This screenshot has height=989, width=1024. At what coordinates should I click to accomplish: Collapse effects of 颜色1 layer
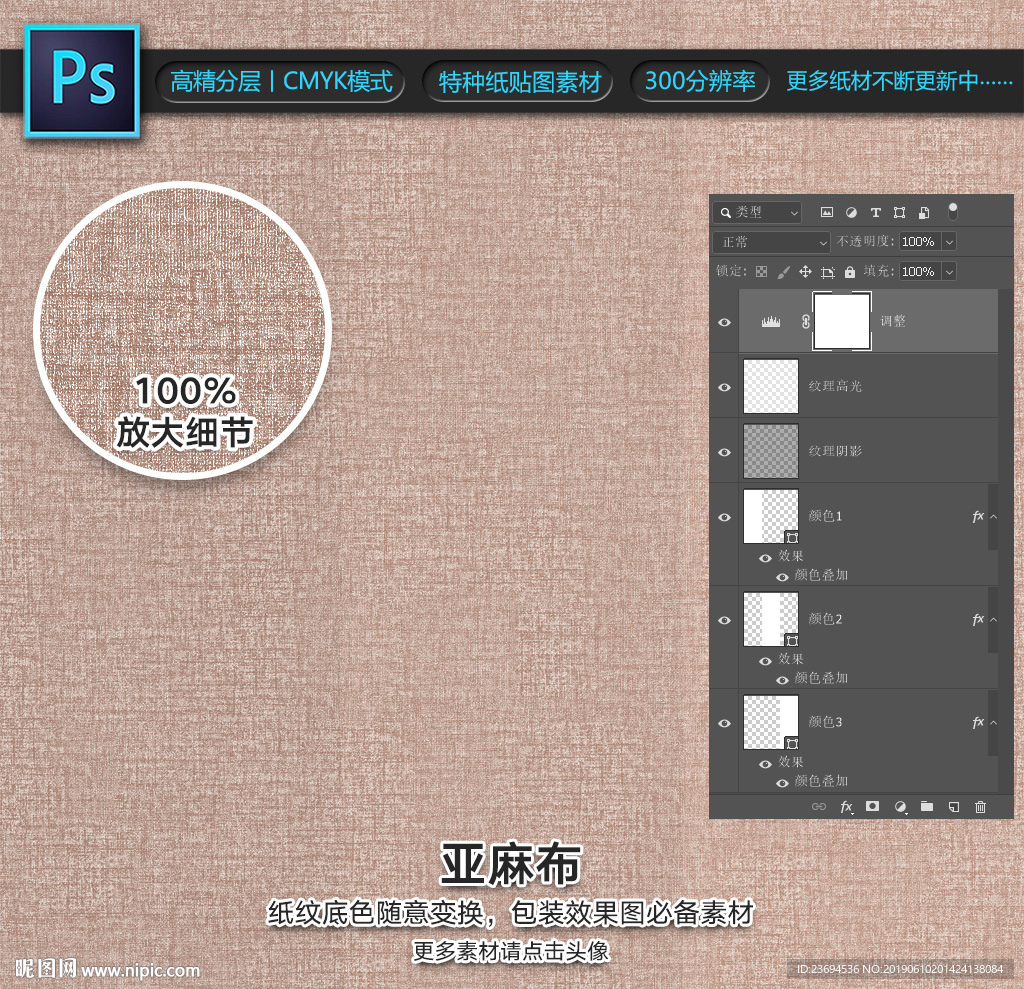click(x=993, y=517)
